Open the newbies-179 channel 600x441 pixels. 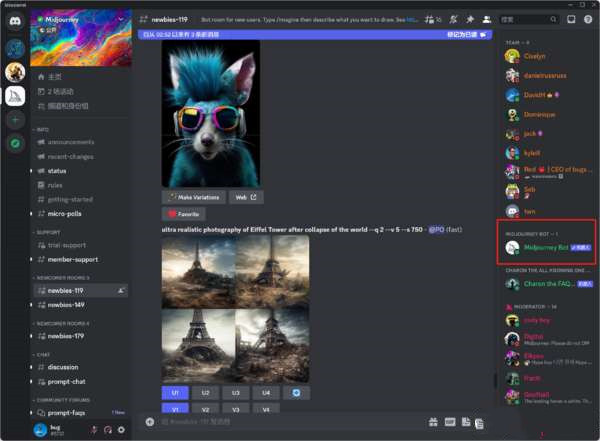[81, 336]
